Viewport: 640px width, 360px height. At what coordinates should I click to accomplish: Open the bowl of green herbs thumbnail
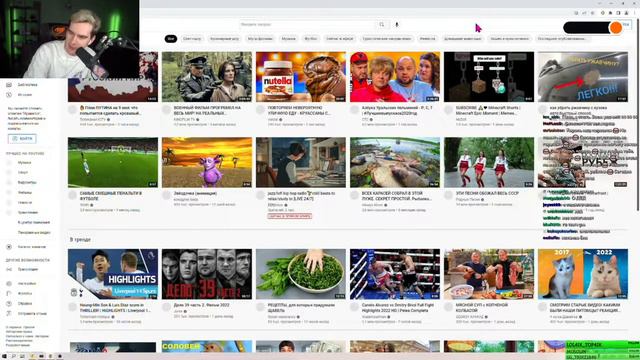tap(301, 274)
